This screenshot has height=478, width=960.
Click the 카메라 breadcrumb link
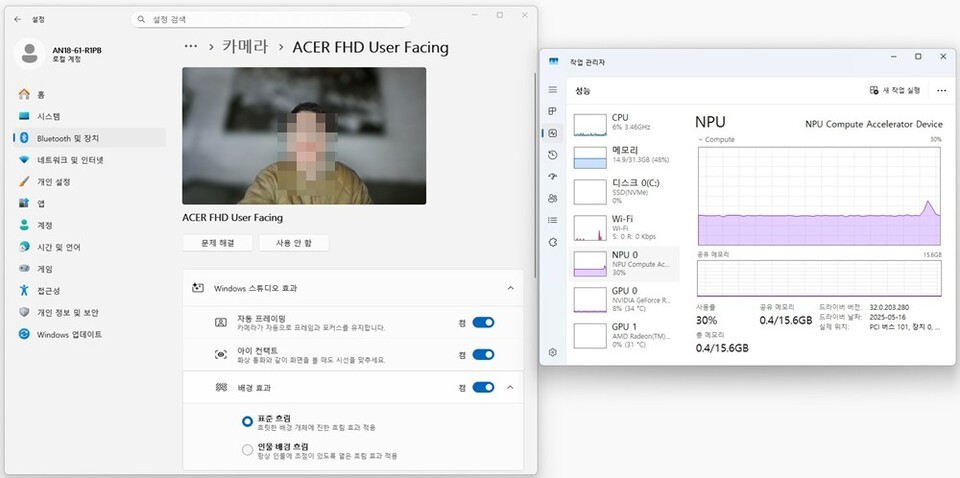245,47
